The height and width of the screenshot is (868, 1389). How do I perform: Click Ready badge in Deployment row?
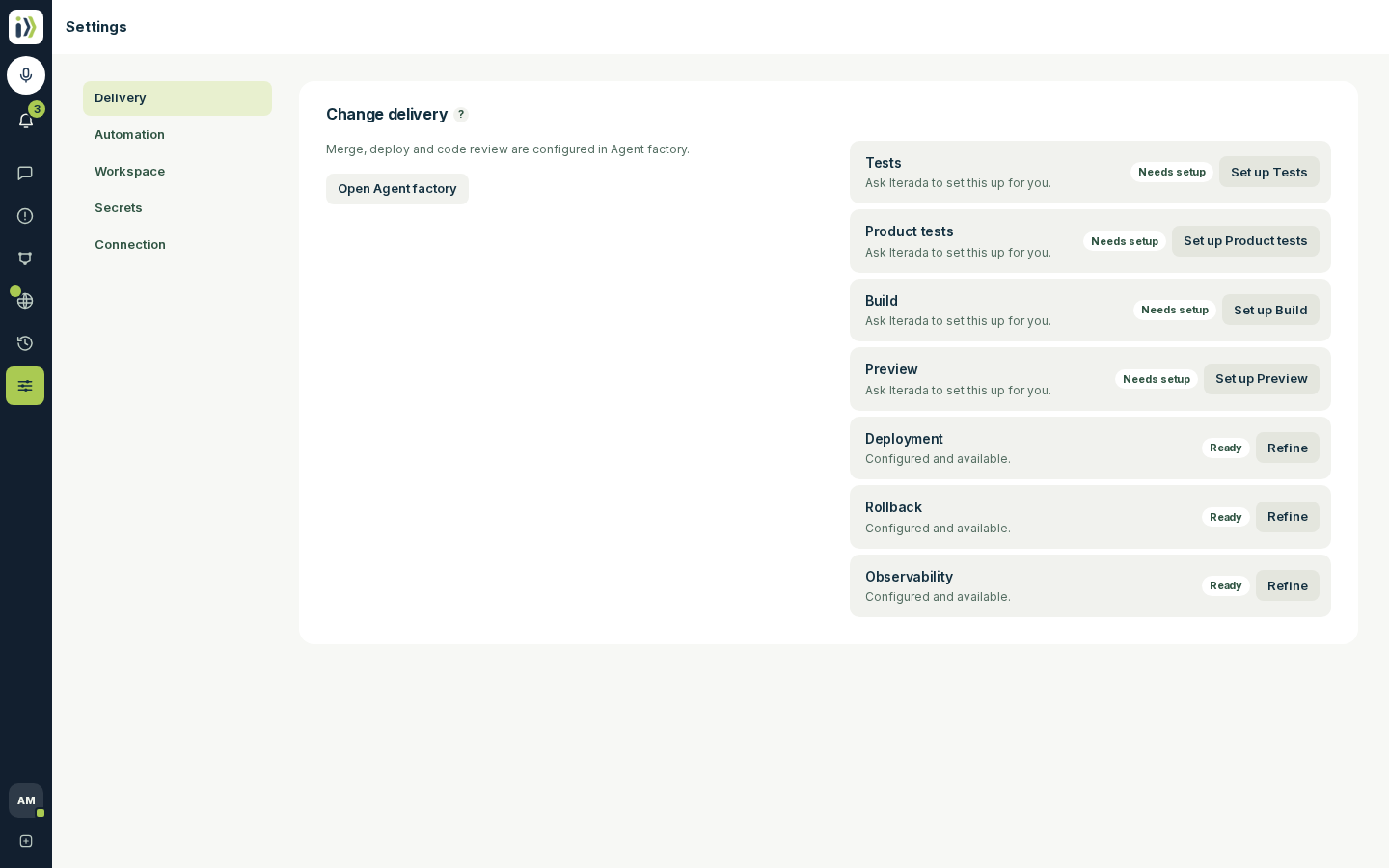[x=1226, y=448]
